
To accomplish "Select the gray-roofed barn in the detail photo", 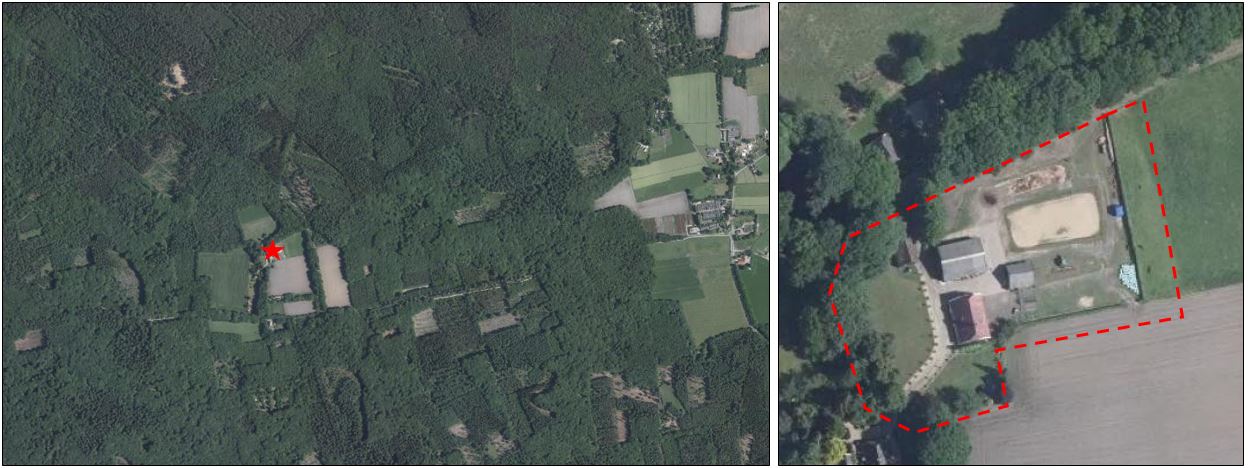I will tap(961, 259).
